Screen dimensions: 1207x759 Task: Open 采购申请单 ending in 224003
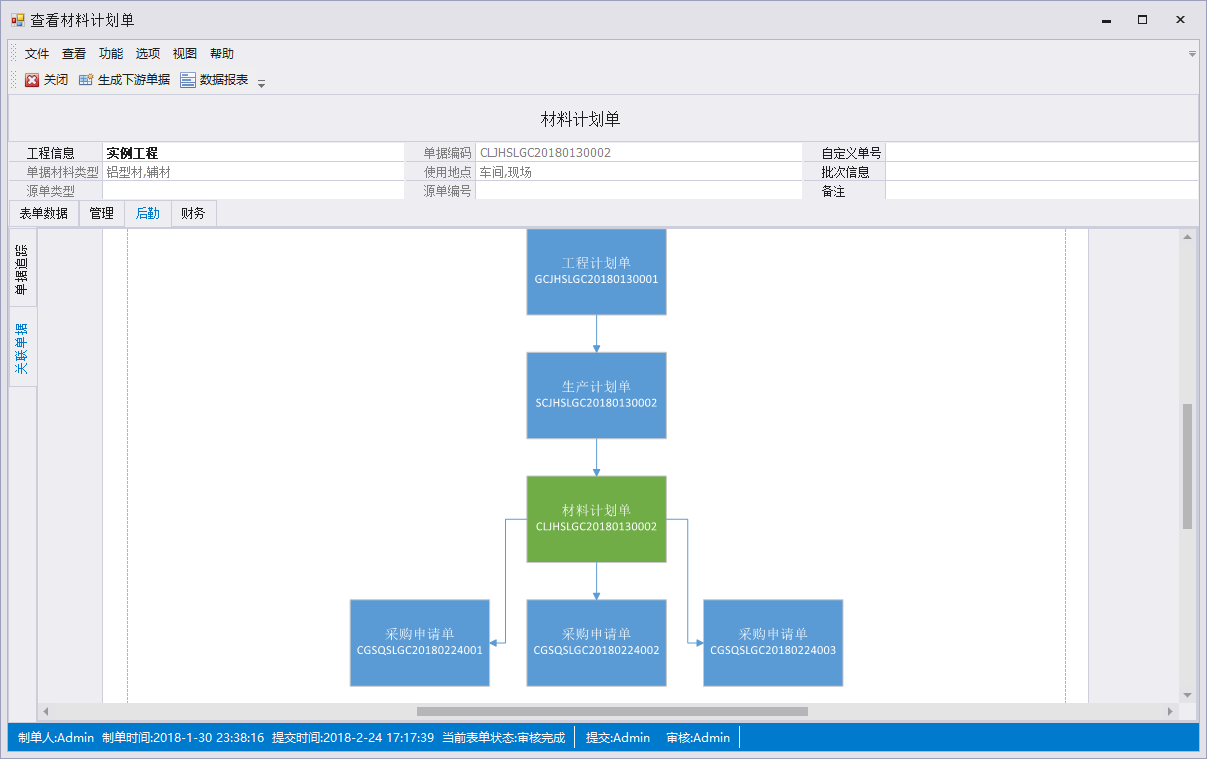point(772,642)
